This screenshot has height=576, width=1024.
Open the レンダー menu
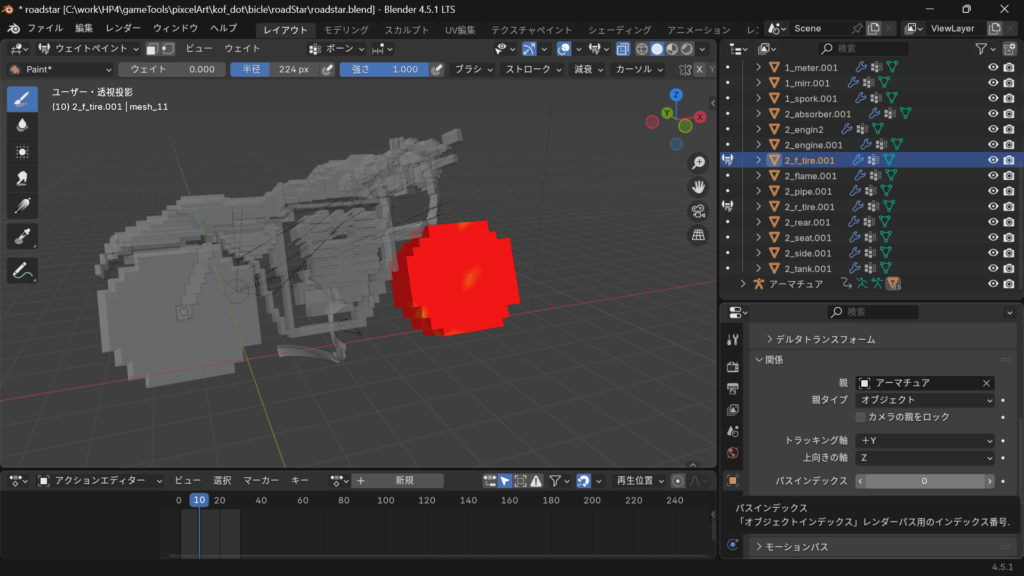(123, 29)
